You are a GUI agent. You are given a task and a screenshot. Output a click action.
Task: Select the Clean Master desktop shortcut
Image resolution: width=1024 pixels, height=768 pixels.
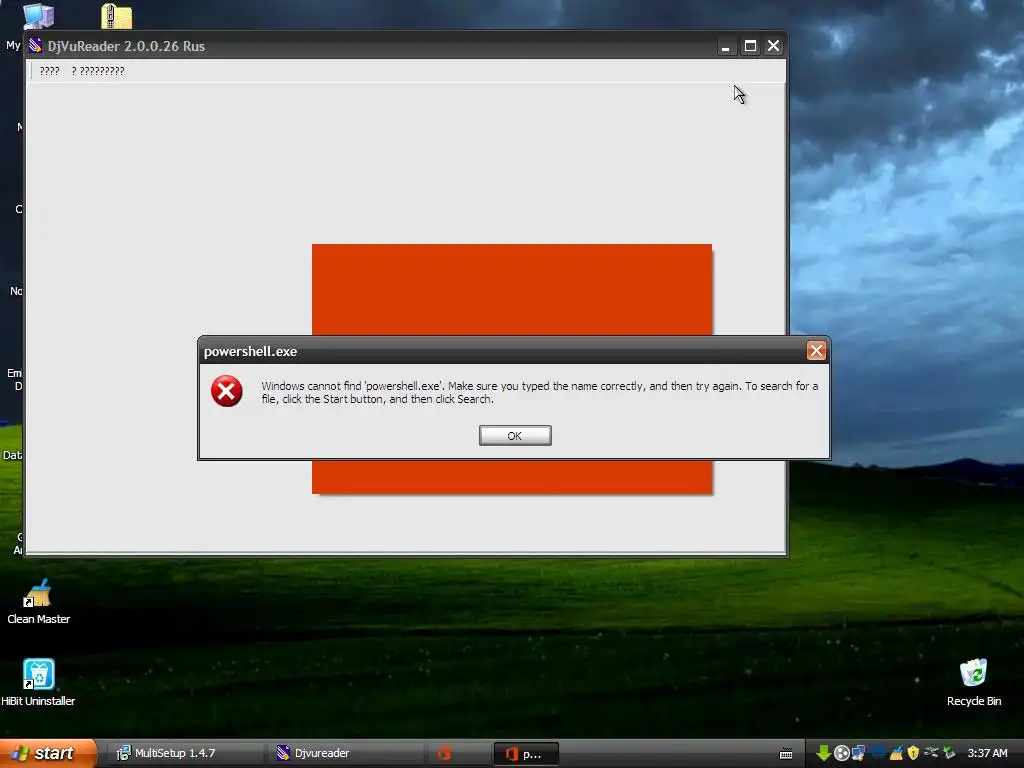coord(38,601)
